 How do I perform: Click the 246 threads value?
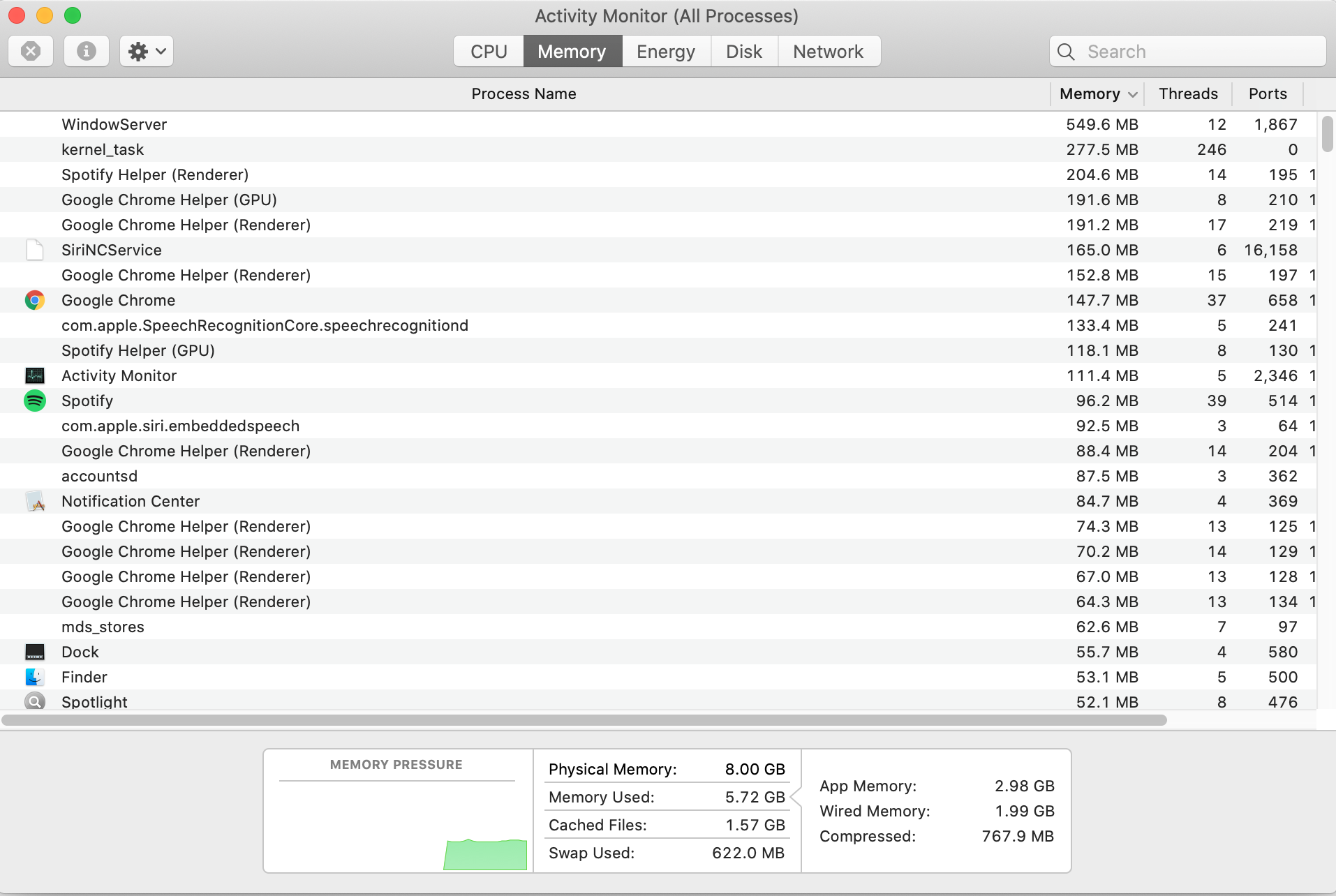tap(1212, 149)
